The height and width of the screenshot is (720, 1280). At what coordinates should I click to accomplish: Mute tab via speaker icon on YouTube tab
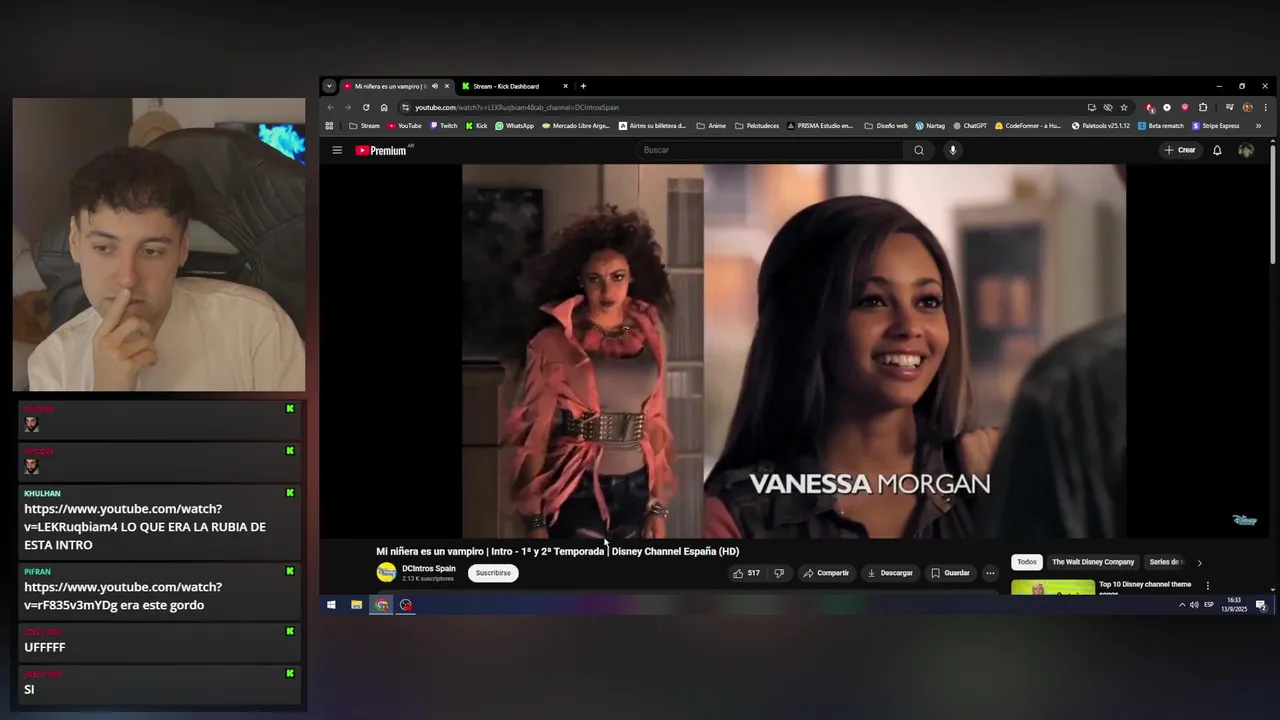[434, 86]
